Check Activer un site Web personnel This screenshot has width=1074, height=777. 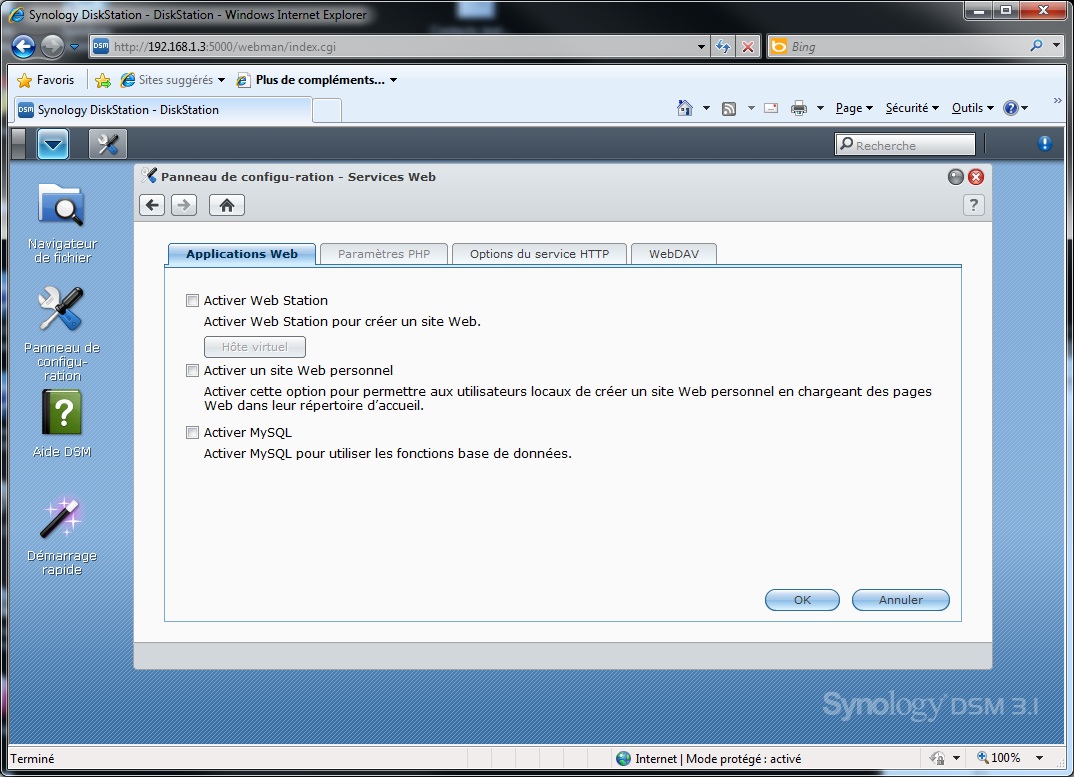[192, 371]
